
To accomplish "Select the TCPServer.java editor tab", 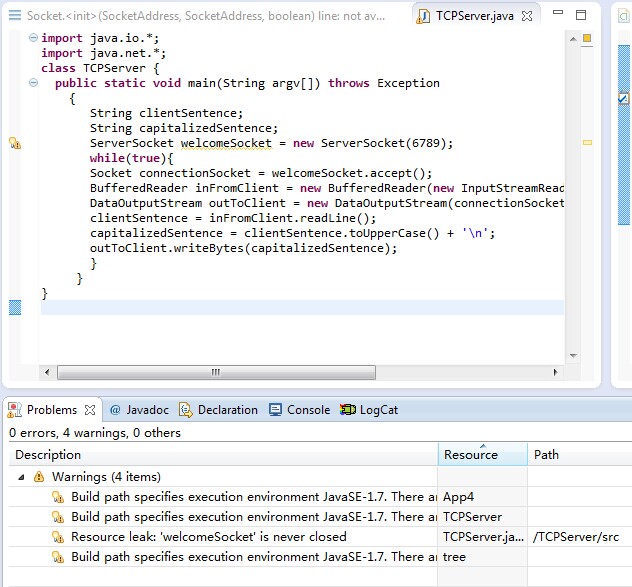I will point(474,16).
